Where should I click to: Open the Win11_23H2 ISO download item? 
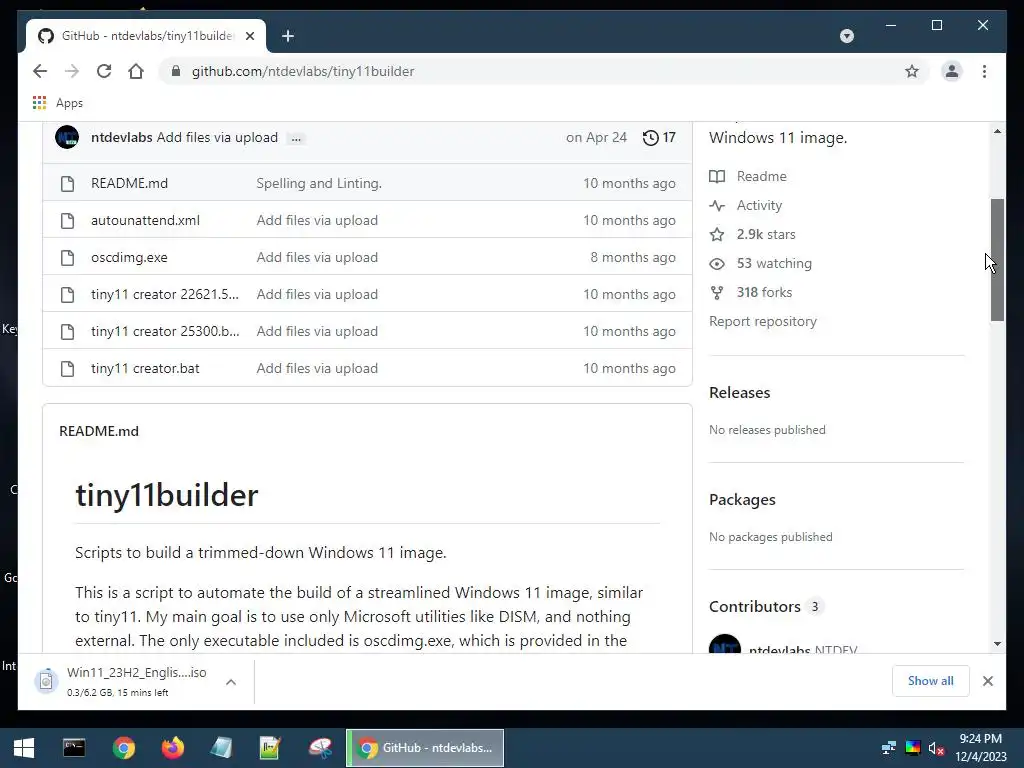click(121, 681)
